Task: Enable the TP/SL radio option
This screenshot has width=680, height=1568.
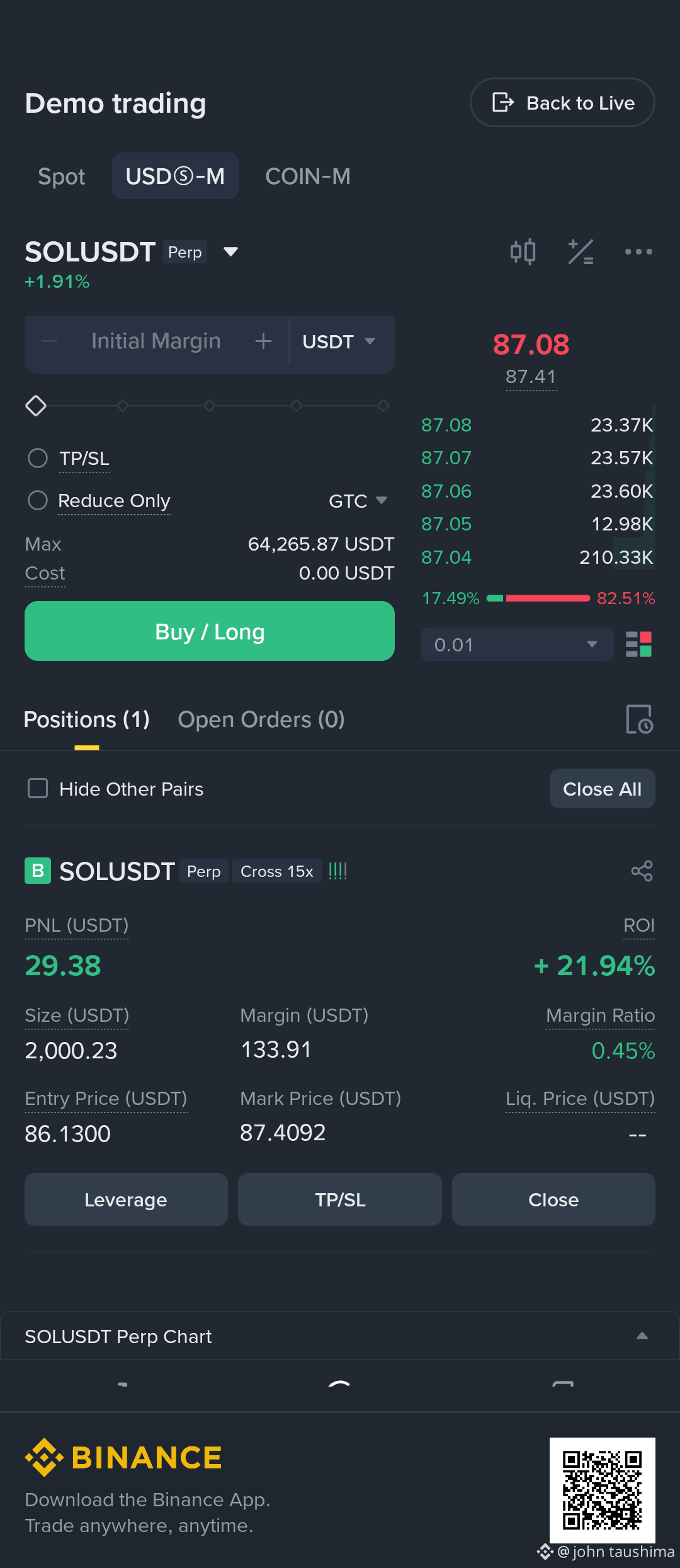Action: [x=38, y=458]
